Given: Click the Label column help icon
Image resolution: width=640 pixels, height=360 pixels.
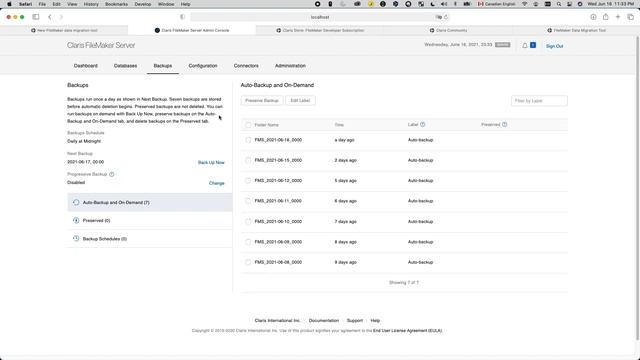Looking at the screenshot, I should (x=422, y=124).
